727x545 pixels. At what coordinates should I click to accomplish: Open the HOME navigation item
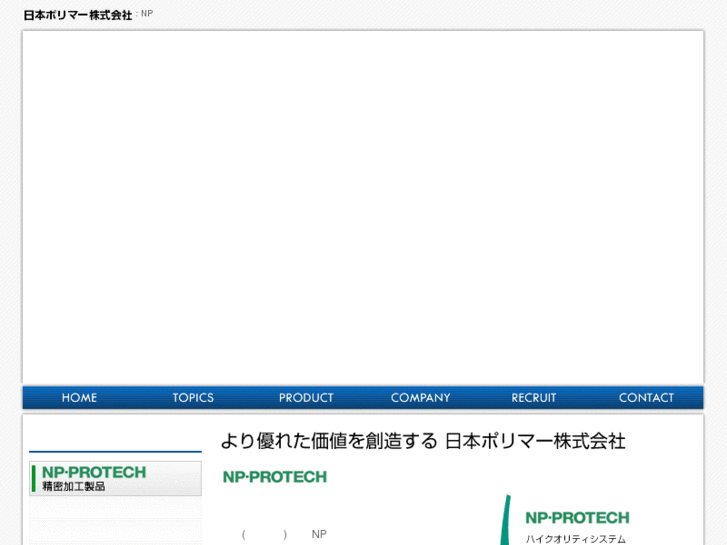[79, 398]
